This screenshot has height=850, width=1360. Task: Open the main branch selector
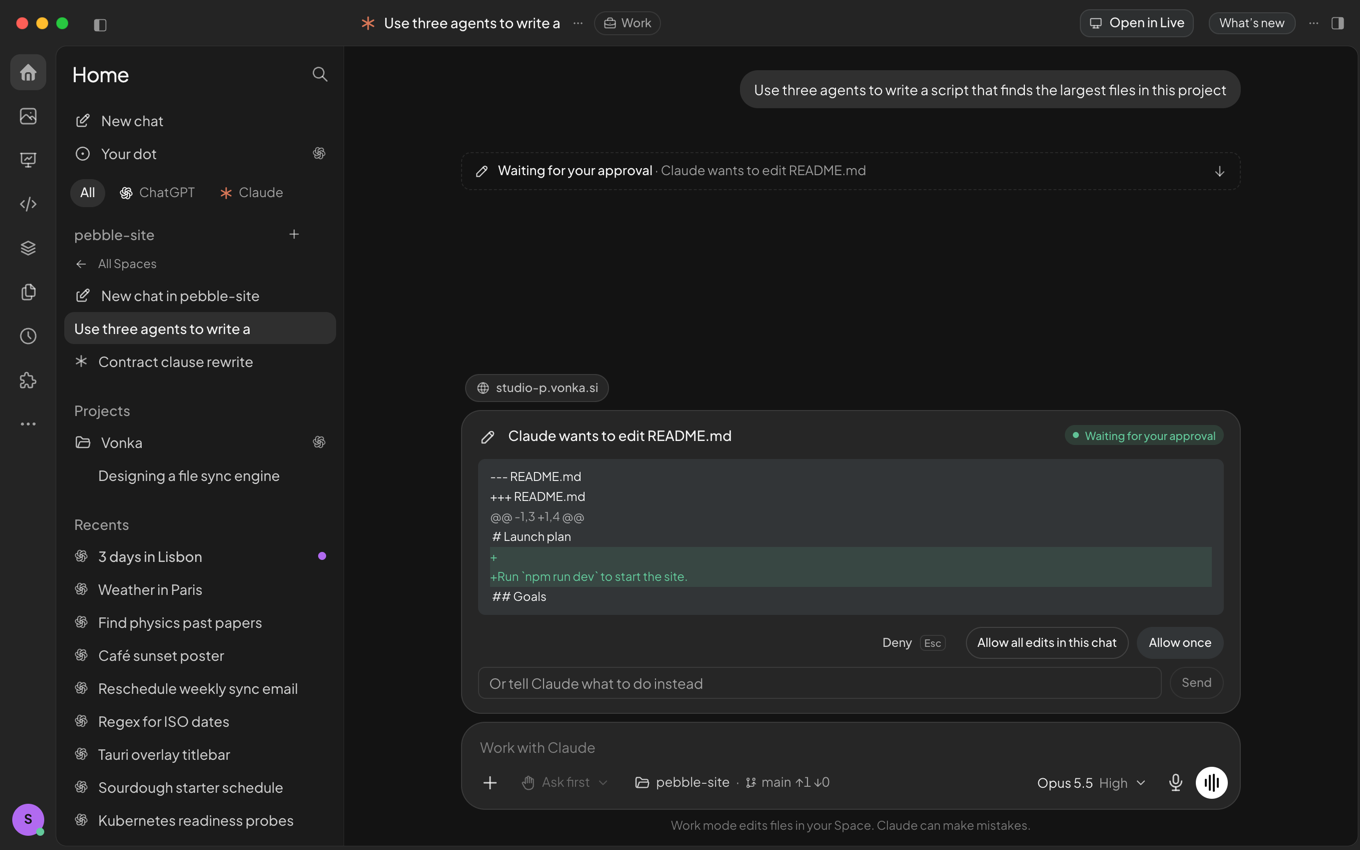pyautogui.click(x=787, y=783)
